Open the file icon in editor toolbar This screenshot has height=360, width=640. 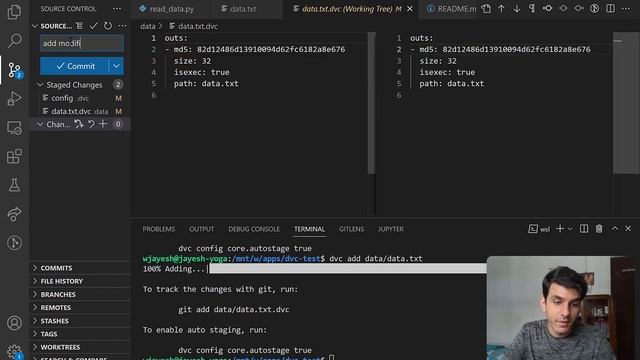[486, 9]
